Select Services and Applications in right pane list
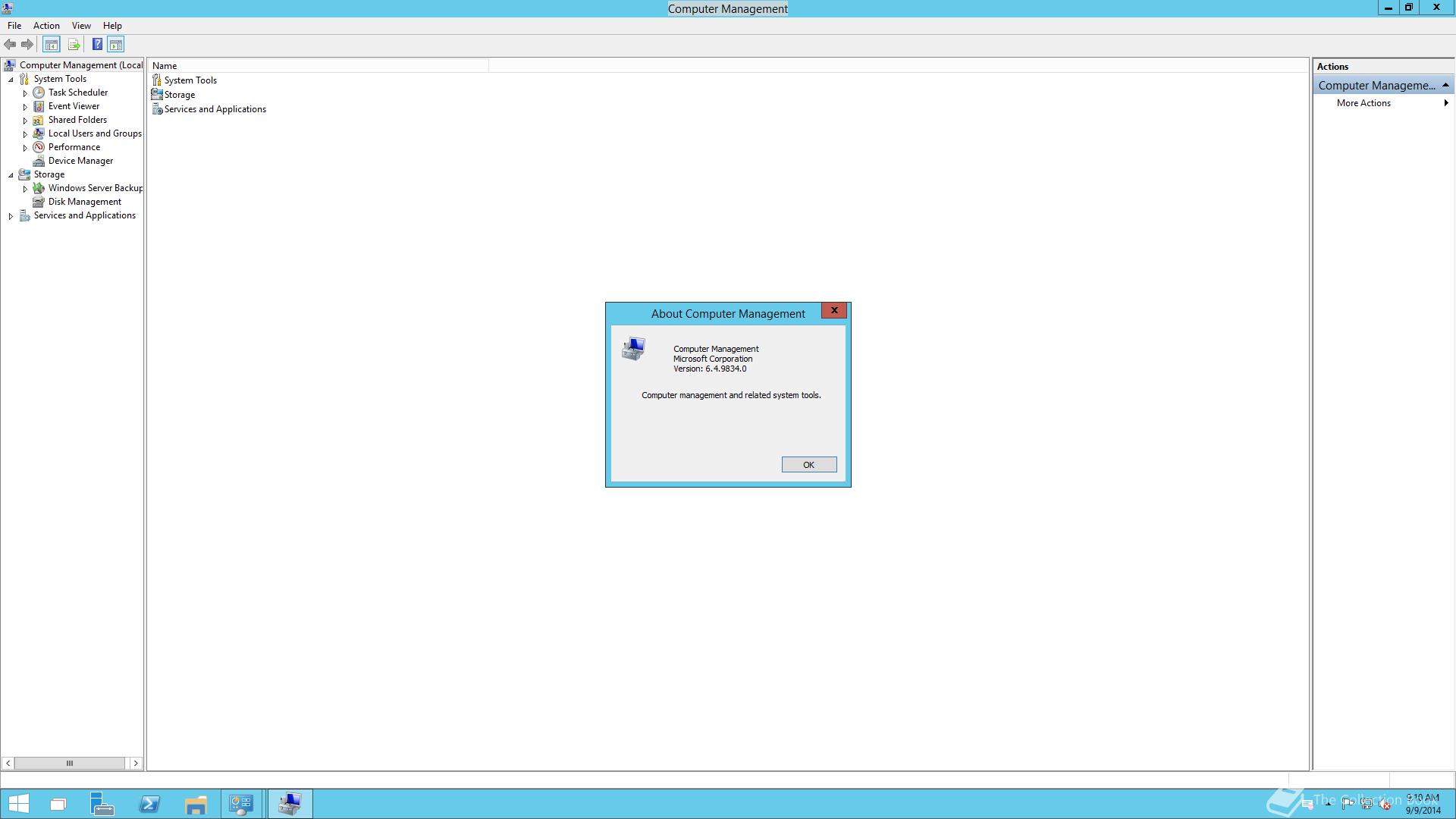This screenshot has height=819, width=1456. point(209,109)
